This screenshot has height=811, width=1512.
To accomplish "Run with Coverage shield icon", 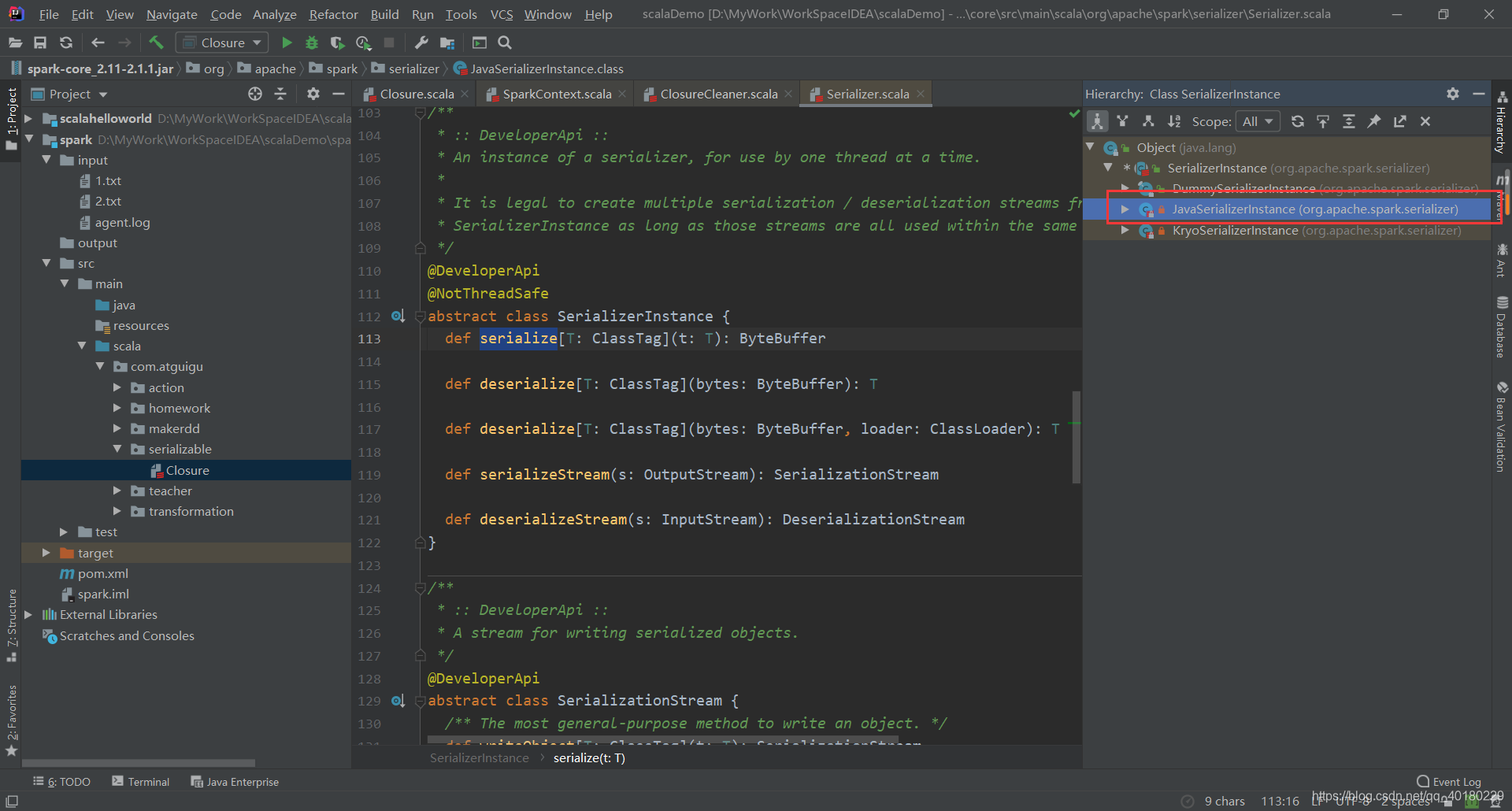I will click(337, 43).
